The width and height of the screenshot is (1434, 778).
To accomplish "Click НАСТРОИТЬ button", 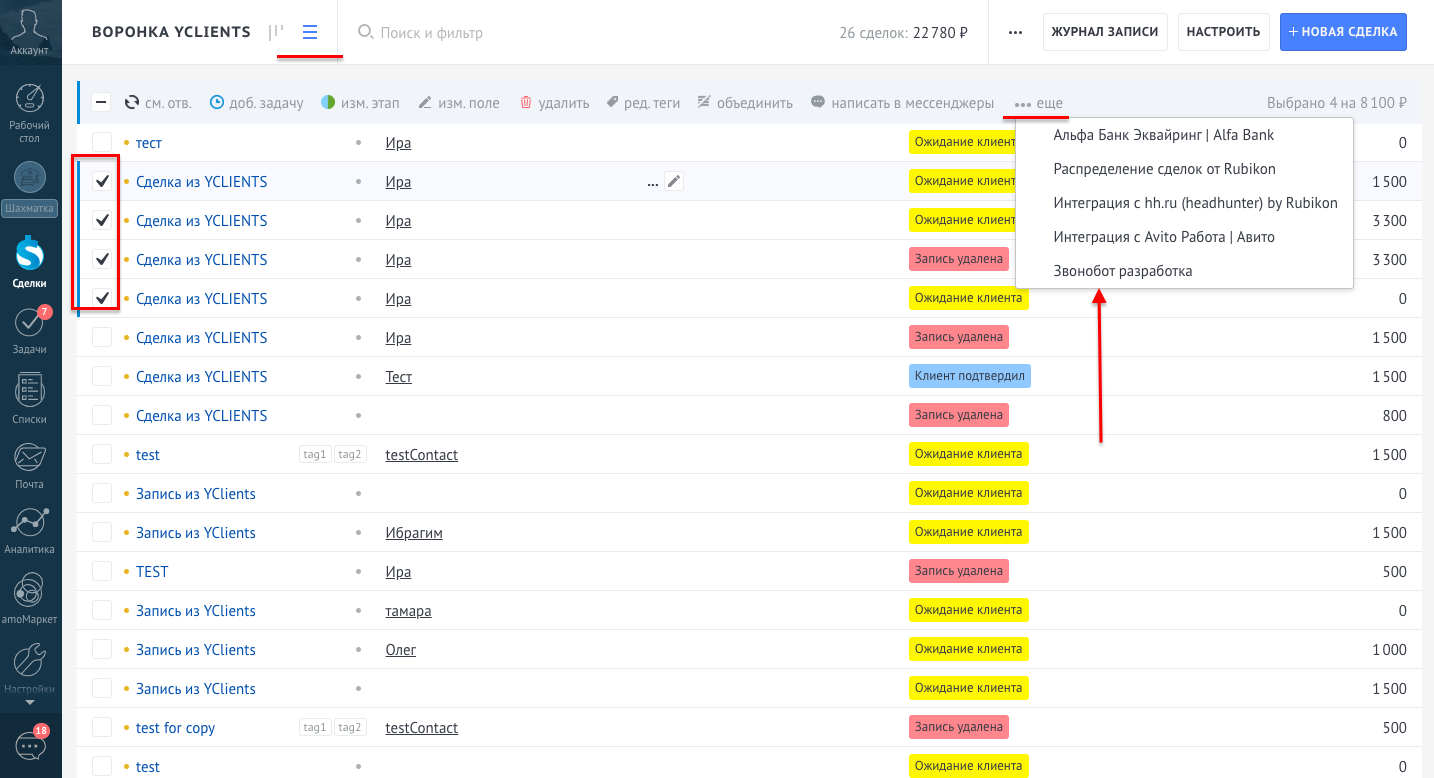I will coord(1223,32).
